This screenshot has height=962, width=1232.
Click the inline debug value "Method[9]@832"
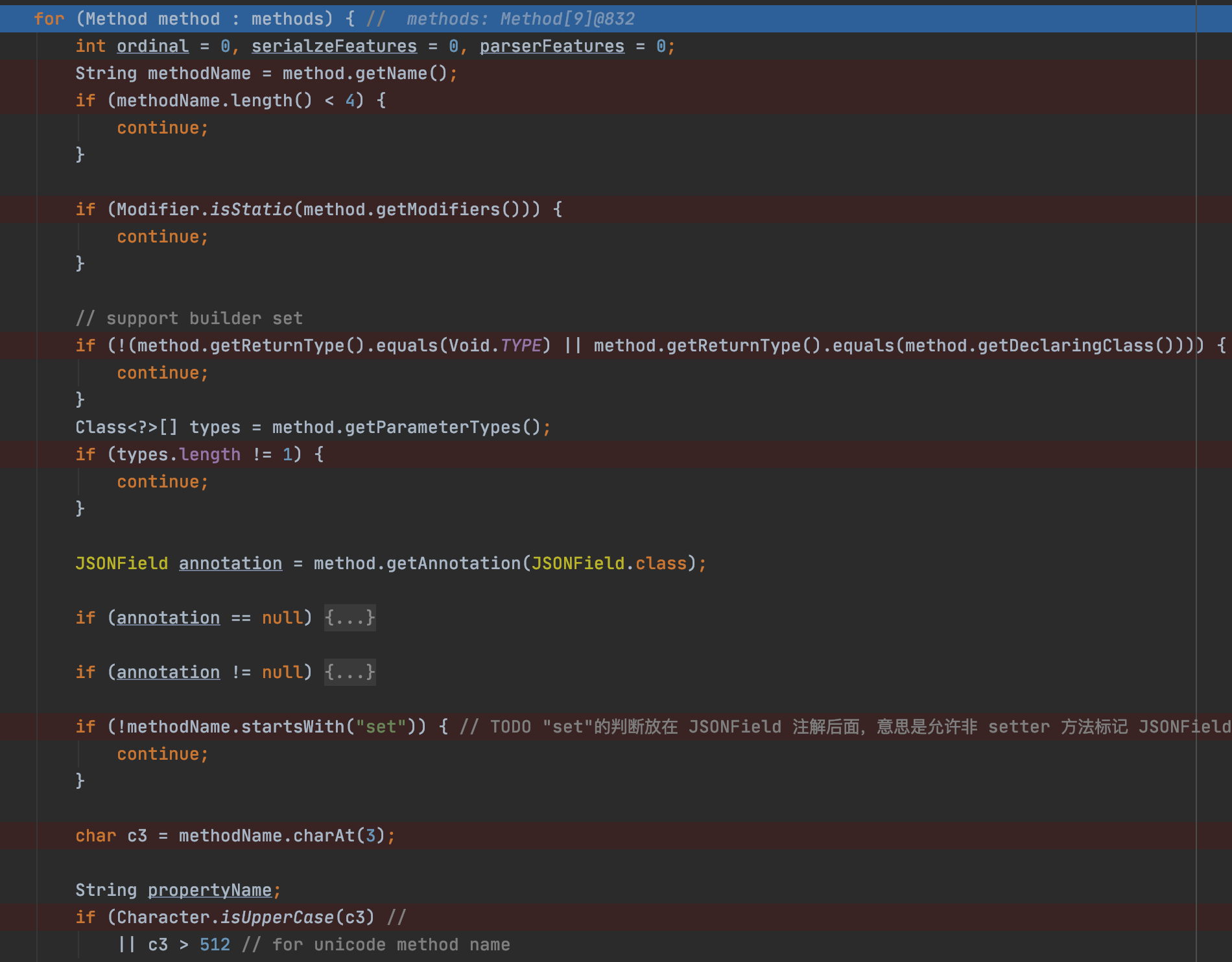pos(567,19)
